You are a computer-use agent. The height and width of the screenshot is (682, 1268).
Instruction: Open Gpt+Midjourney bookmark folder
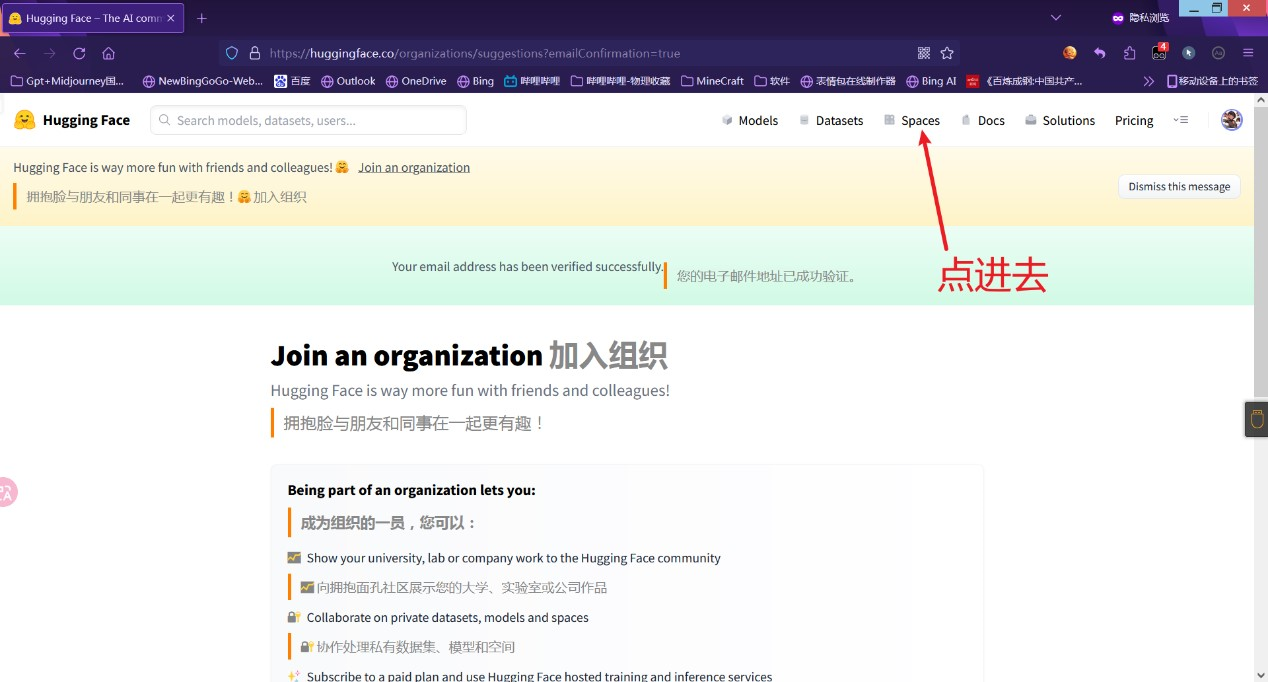(x=67, y=81)
